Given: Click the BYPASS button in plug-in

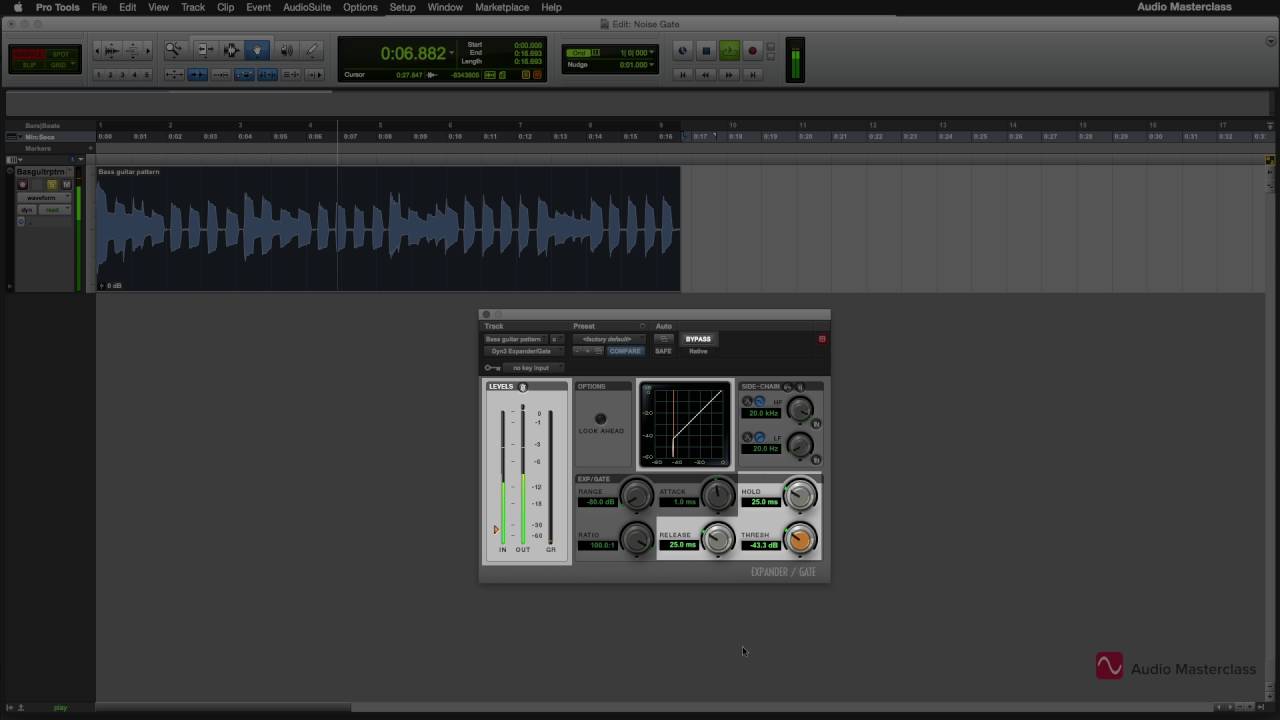Looking at the screenshot, I should pyautogui.click(x=698, y=339).
